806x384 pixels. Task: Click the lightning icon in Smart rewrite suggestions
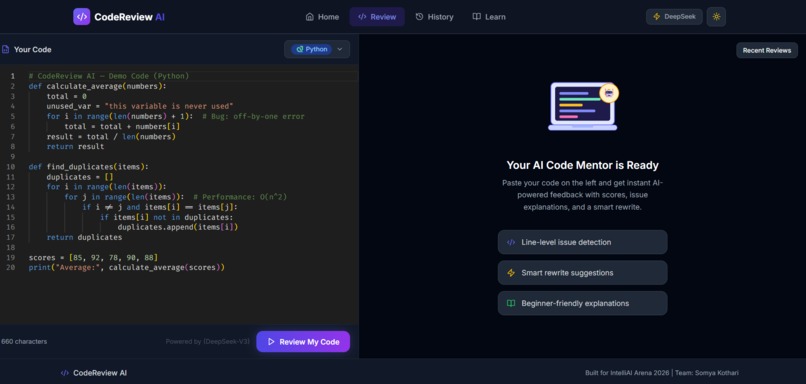click(510, 273)
